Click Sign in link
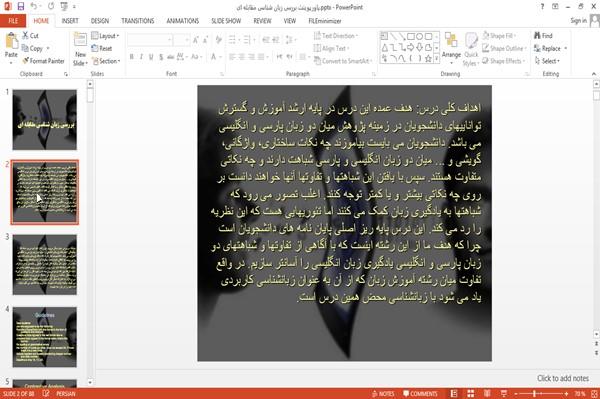The image size is (600, 399). [x=578, y=21]
